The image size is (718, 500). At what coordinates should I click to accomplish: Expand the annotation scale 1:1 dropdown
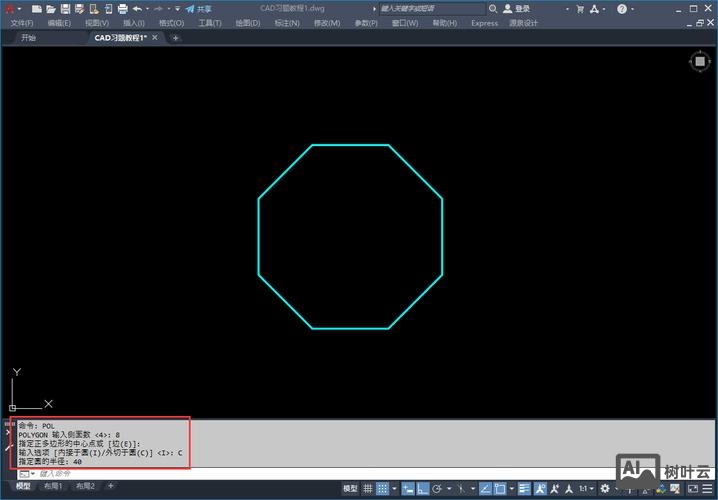[x=585, y=488]
